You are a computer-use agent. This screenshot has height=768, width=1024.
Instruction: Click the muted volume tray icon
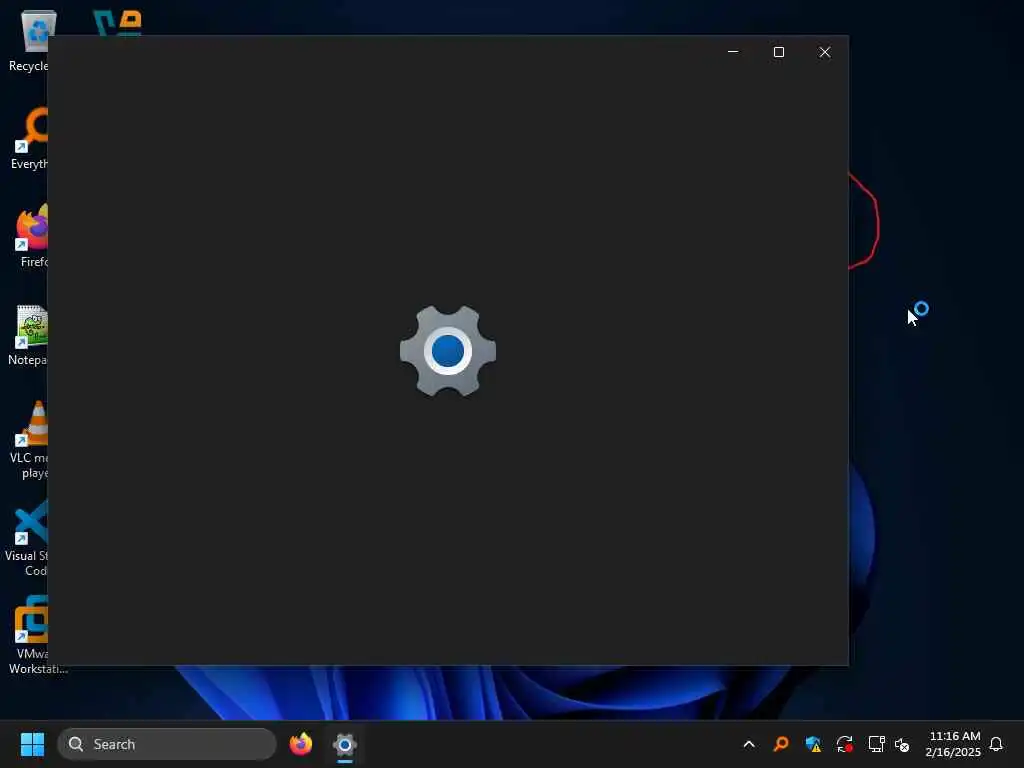point(902,744)
